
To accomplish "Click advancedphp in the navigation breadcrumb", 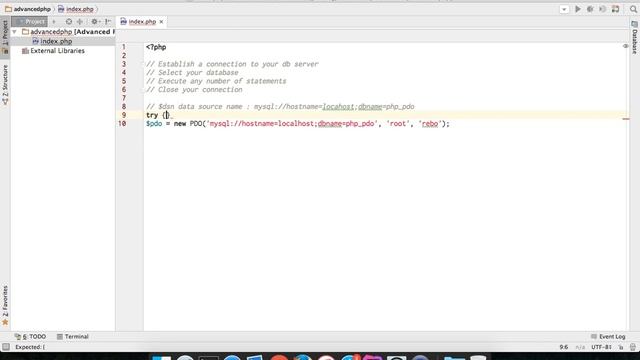I will [x=32, y=9].
